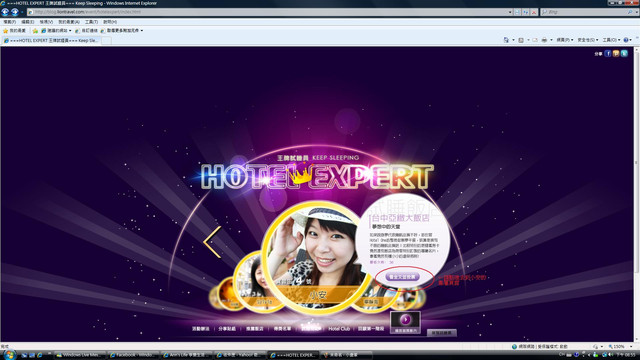Open the Help (H) menu
Image resolution: width=640 pixels, height=360 pixels.
109,22
